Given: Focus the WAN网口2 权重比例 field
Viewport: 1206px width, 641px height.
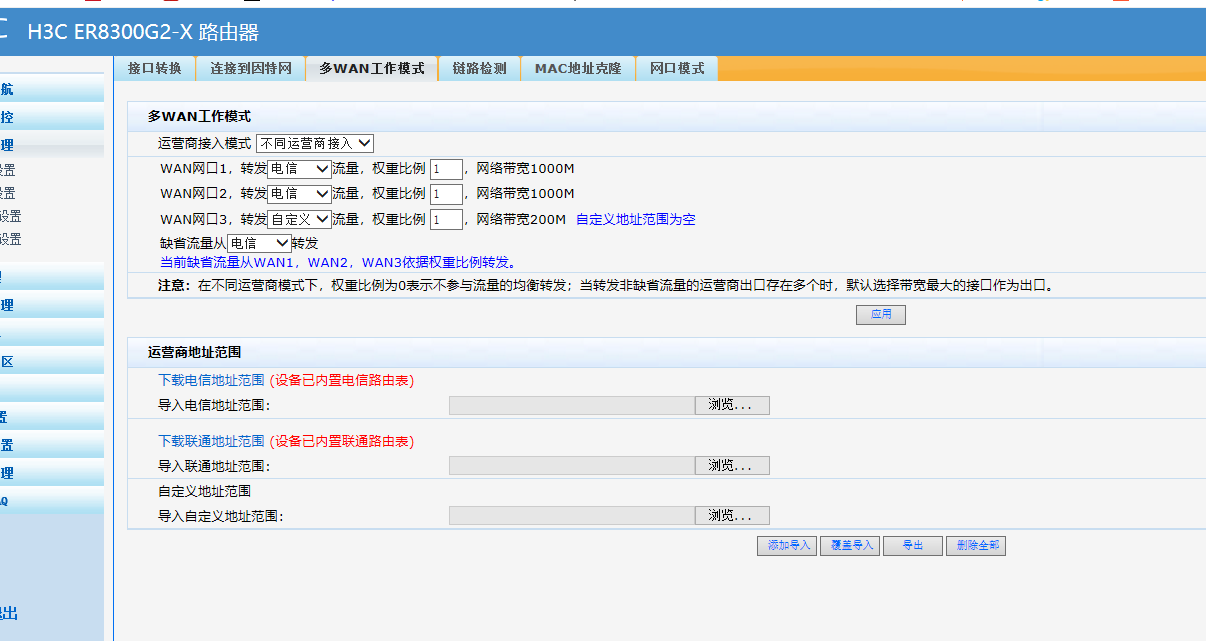Looking at the screenshot, I should coord(446,194).
